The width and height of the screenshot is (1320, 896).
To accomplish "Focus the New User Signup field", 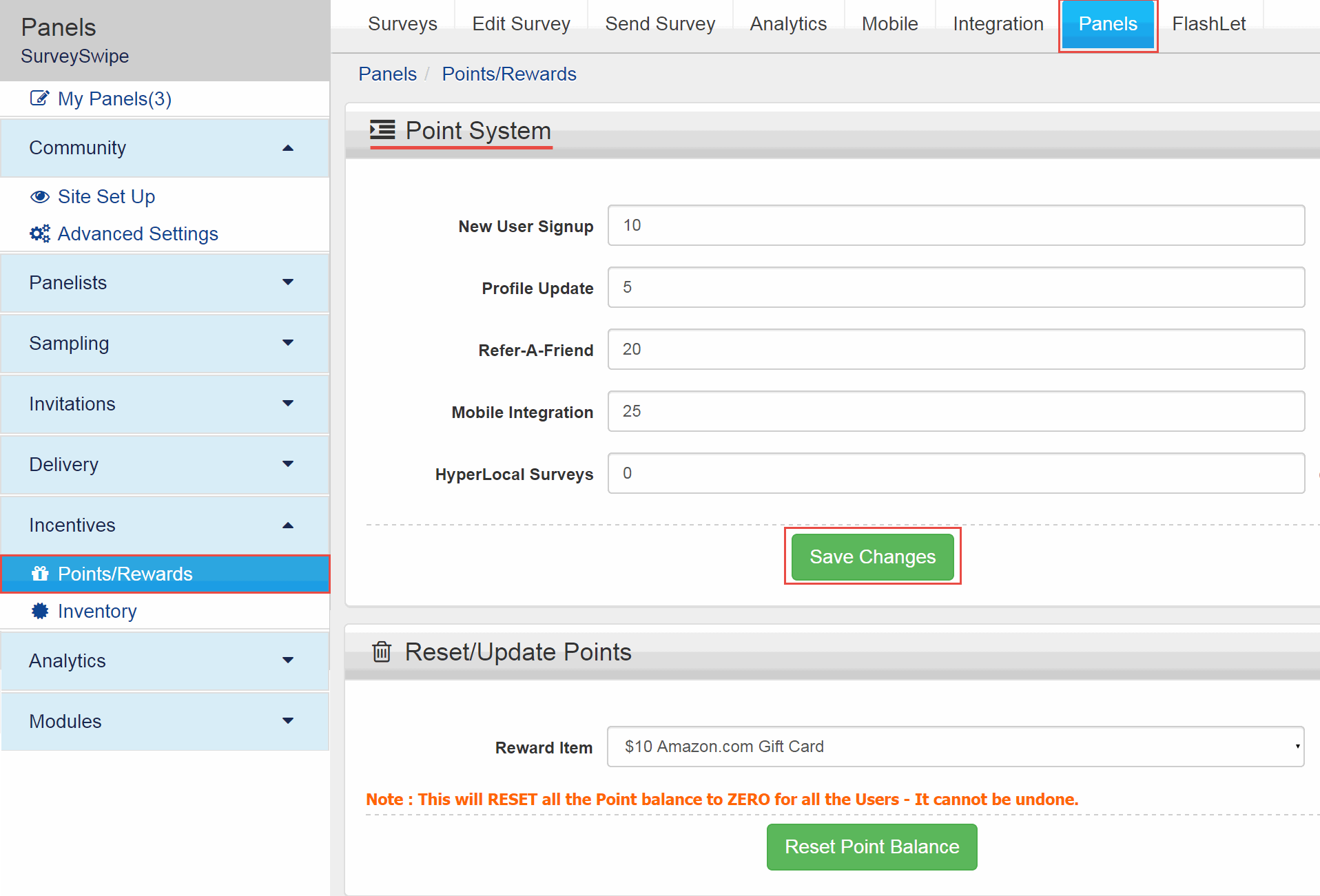I will 956,225.
